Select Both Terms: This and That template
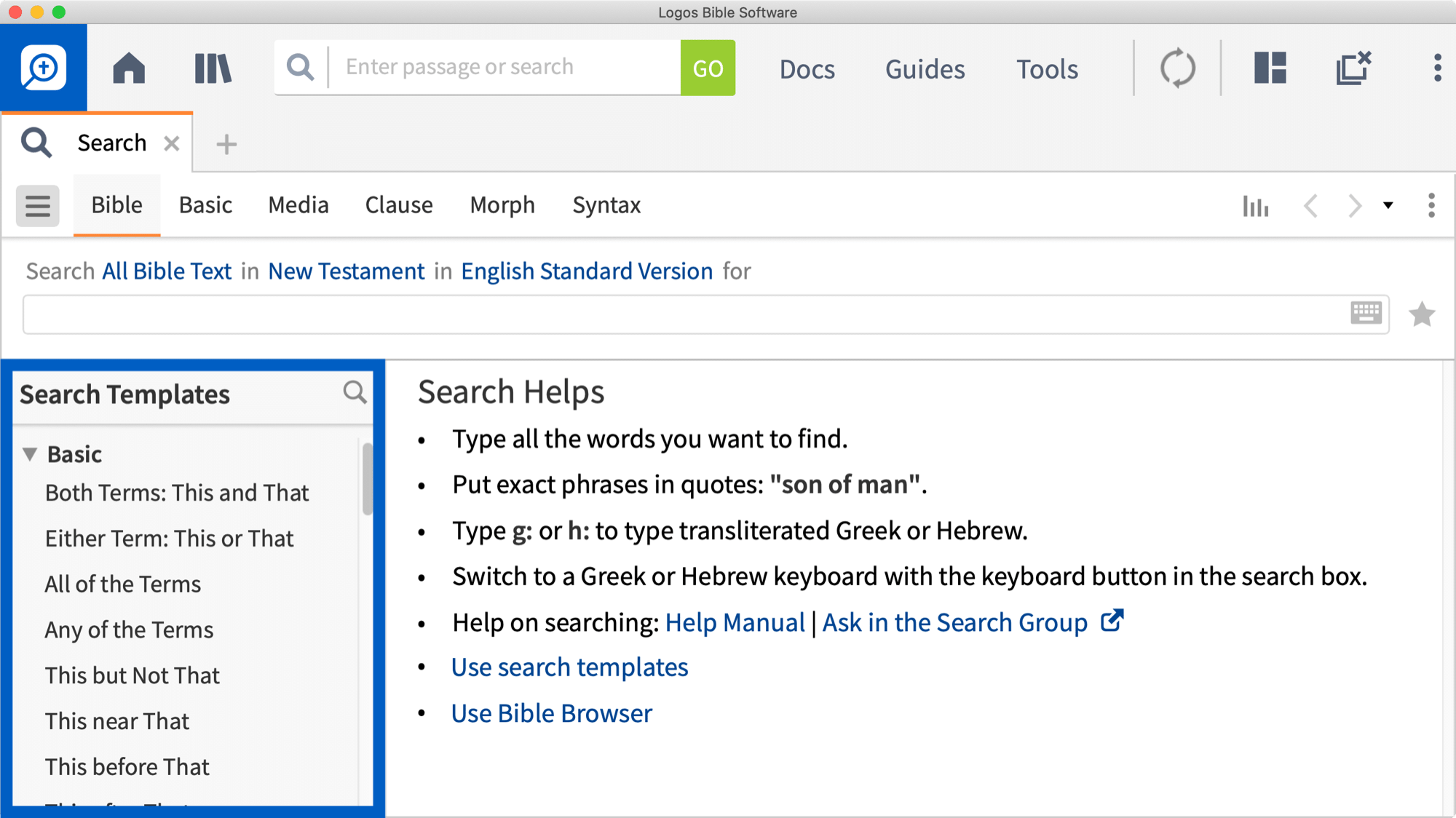 (177, 493)
